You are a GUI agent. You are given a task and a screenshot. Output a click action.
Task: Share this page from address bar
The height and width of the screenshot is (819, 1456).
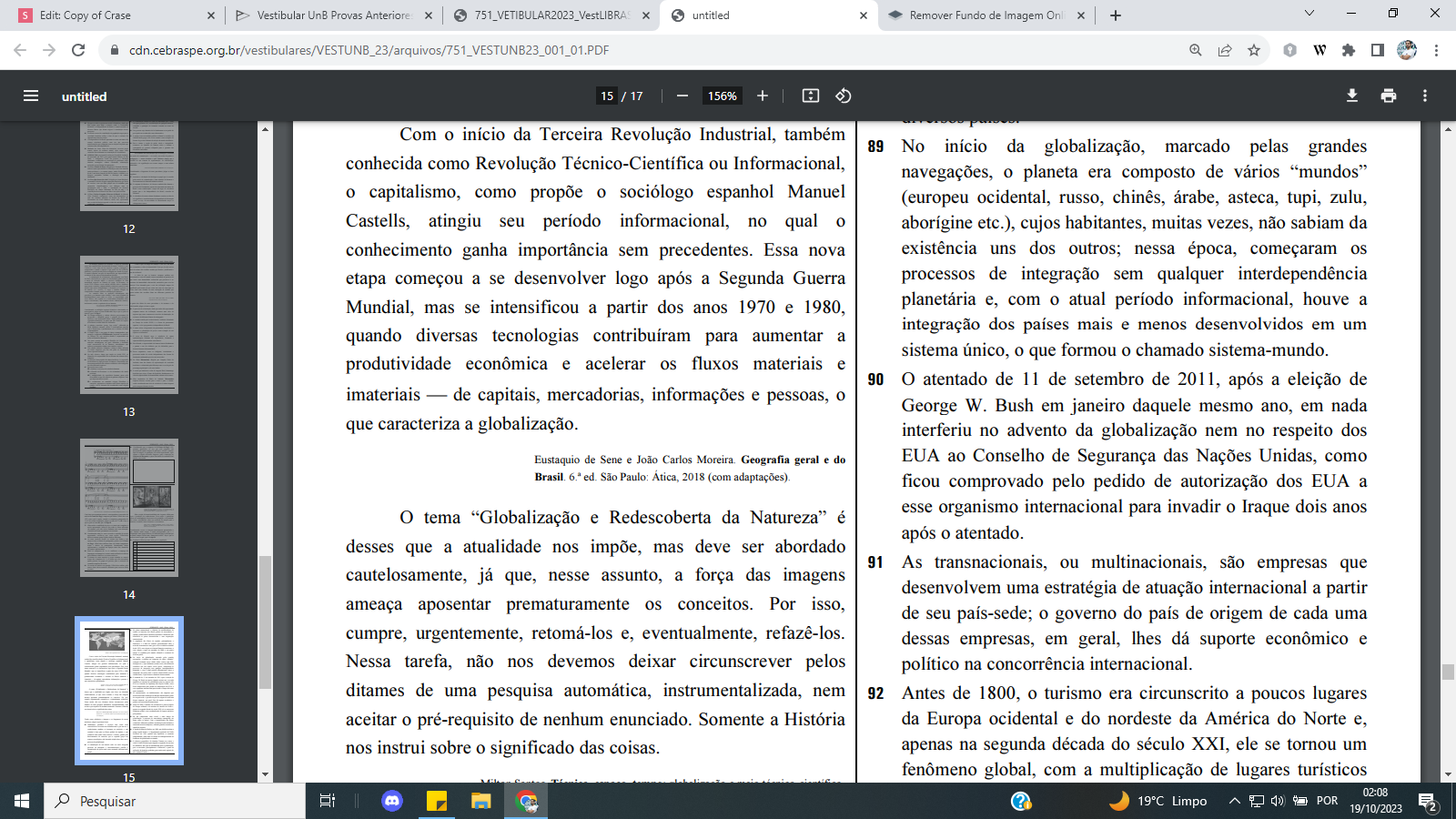click(1225, 50)
